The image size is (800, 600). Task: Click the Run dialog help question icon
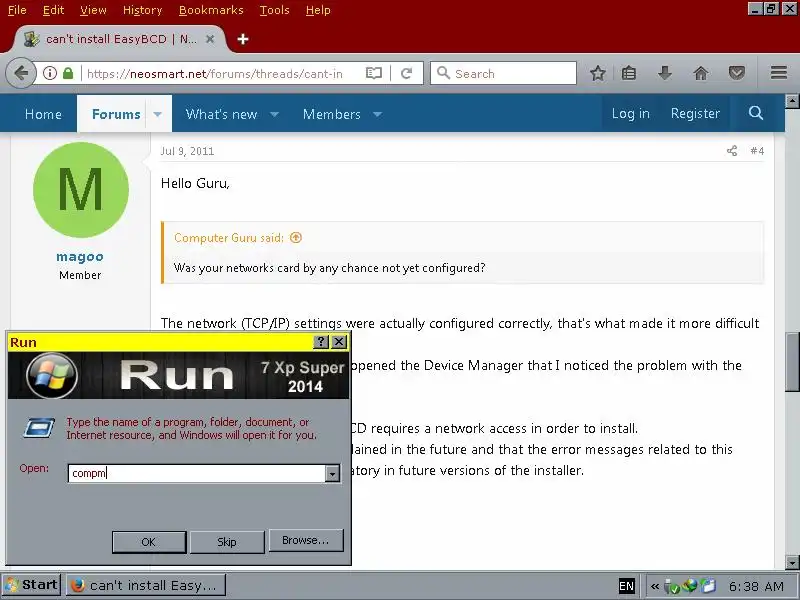(320, 342)
